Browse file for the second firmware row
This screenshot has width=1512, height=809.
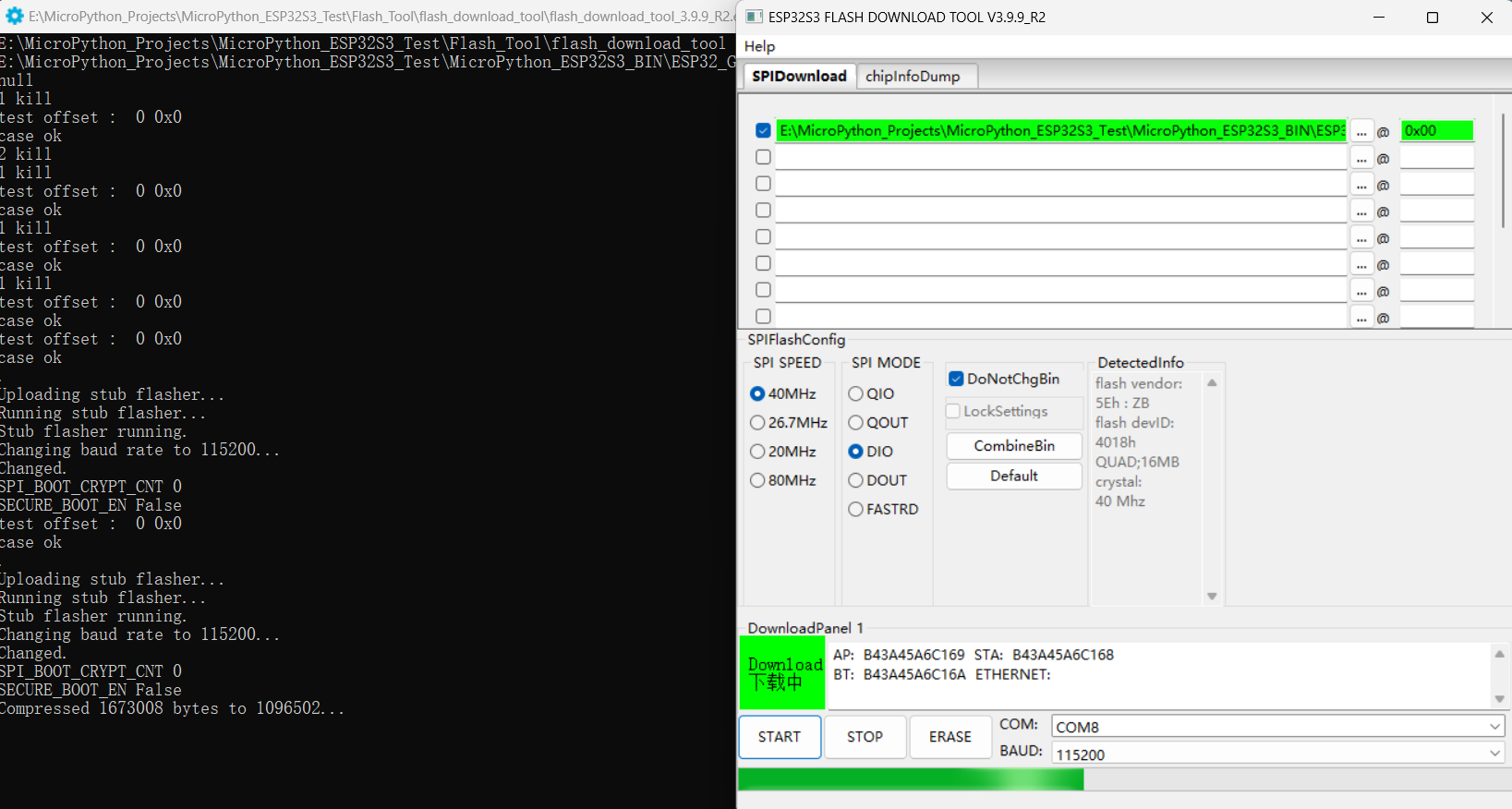(x=1361, y=158)
